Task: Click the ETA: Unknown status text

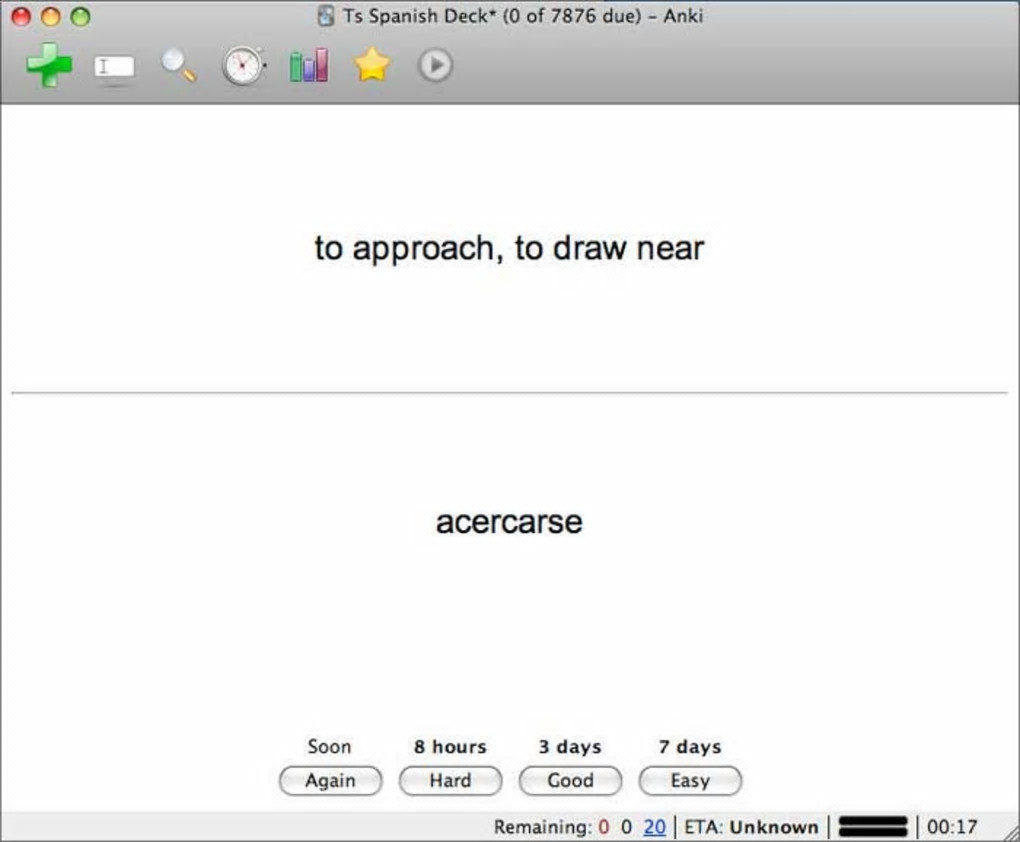Action: (751, 827)
